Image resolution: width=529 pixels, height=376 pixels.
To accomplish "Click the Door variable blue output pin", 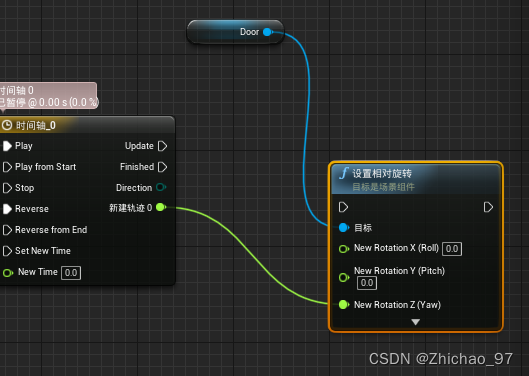I will tap(268, 32).
